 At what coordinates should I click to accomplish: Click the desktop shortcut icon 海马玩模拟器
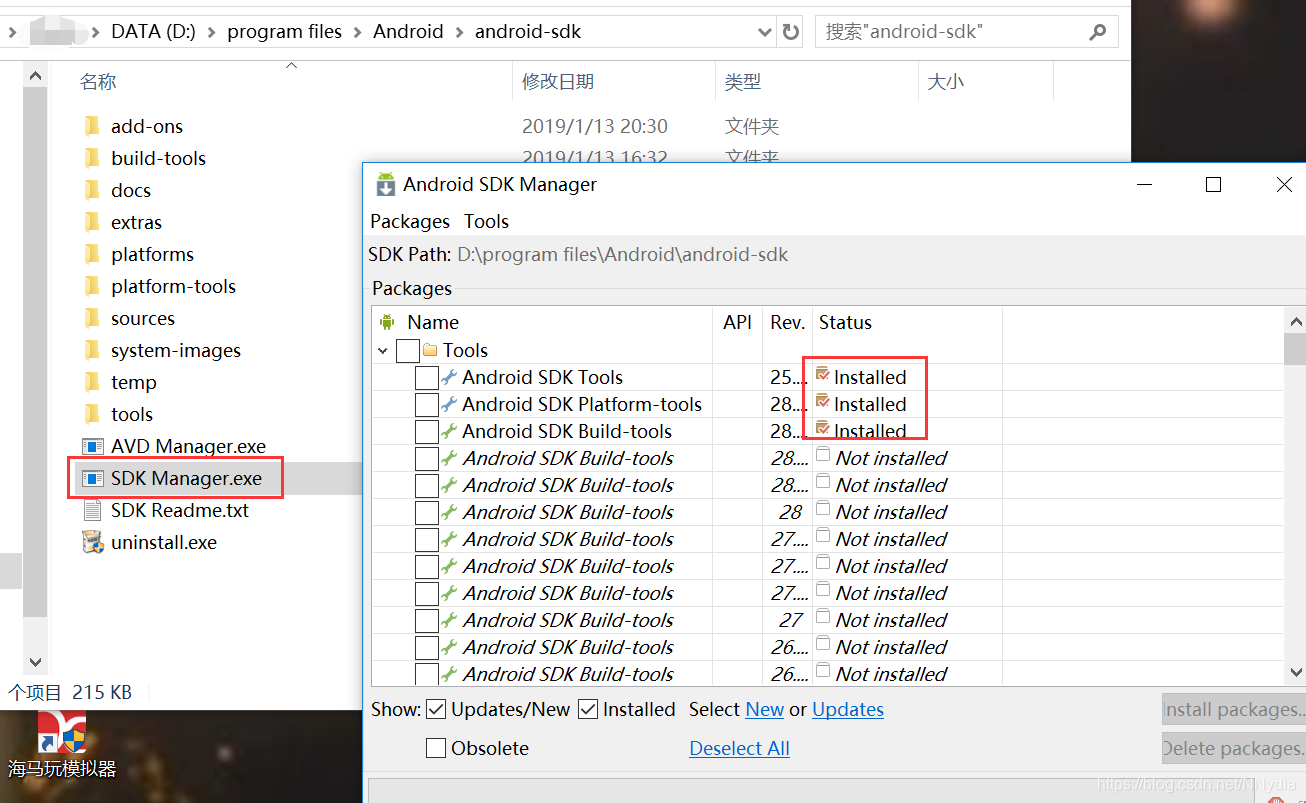(62, 734)
